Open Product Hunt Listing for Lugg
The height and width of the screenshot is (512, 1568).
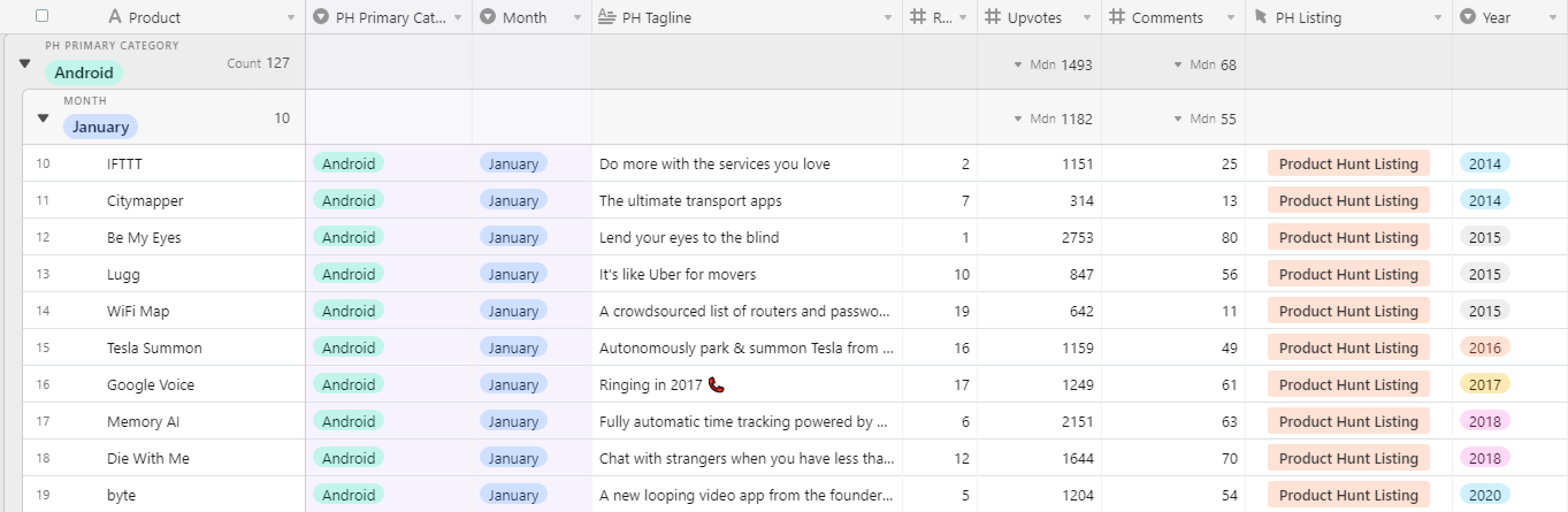click(x=1348, y=274)
